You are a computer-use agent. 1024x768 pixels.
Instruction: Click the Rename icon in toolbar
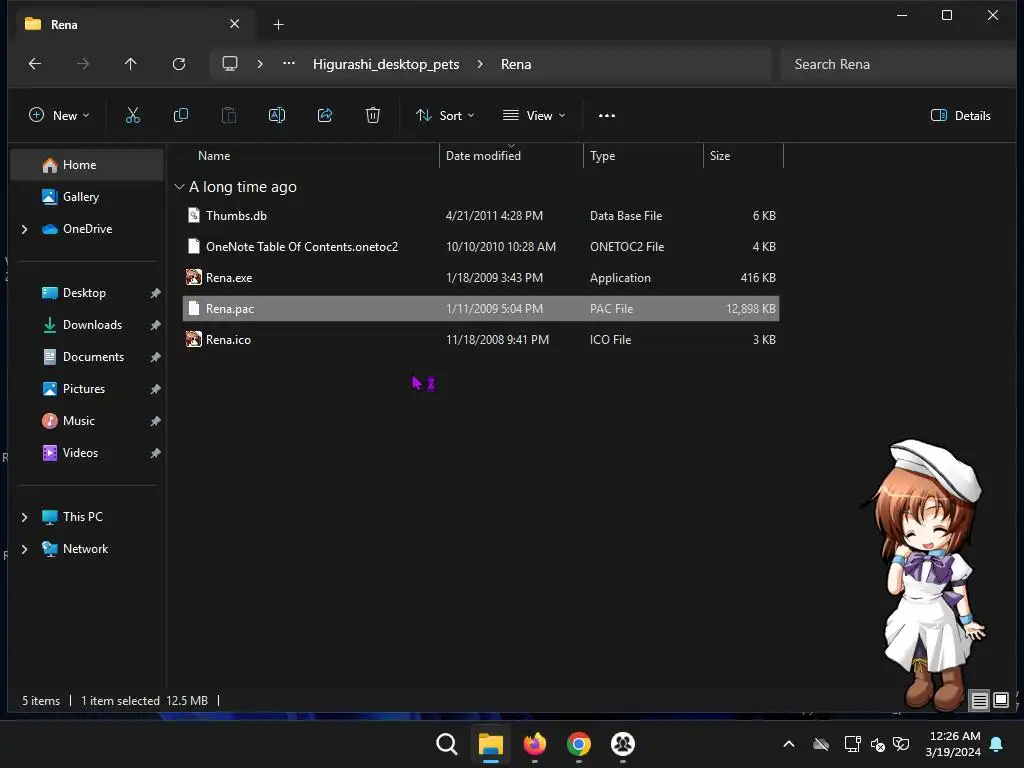click(x=277, y=116)
